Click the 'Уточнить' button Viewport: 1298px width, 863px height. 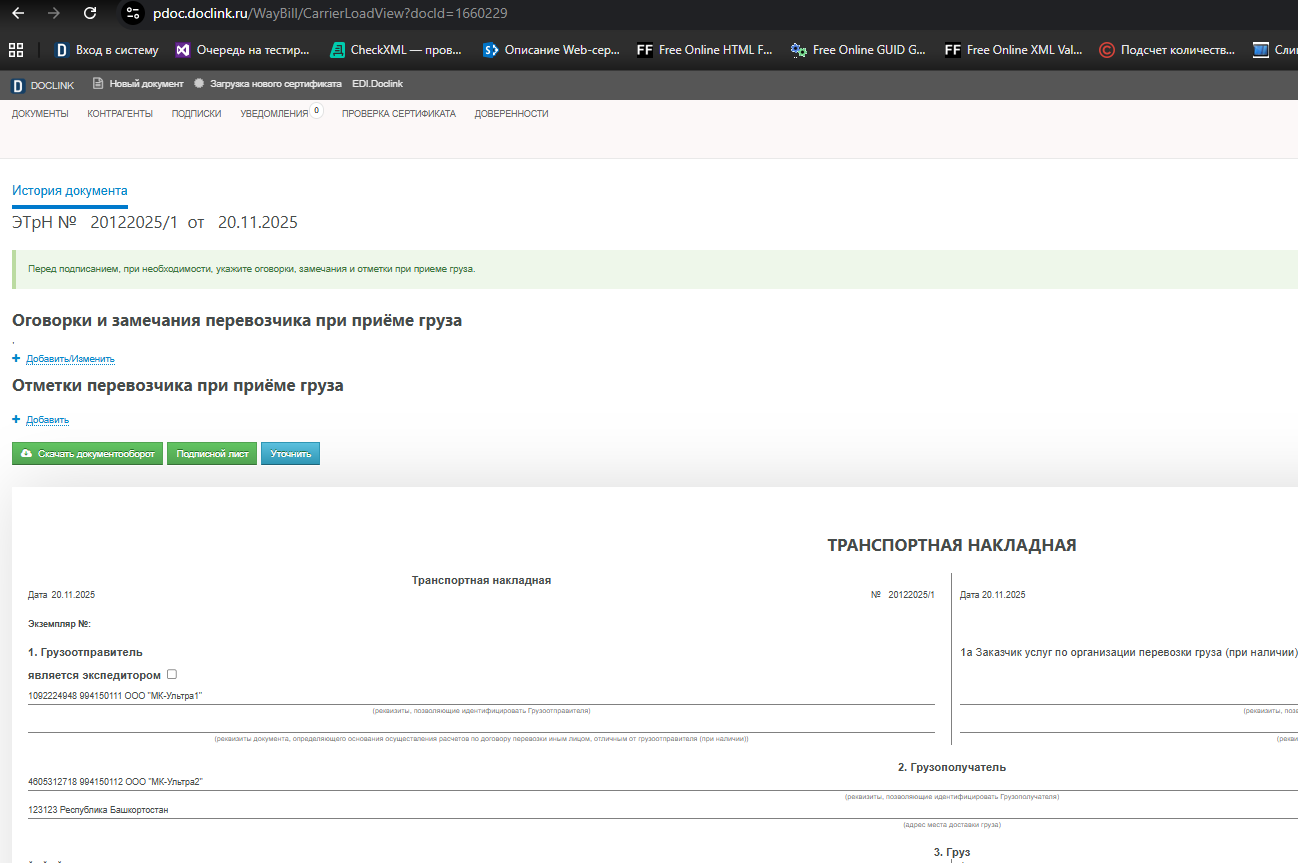[x=291, y=454]
